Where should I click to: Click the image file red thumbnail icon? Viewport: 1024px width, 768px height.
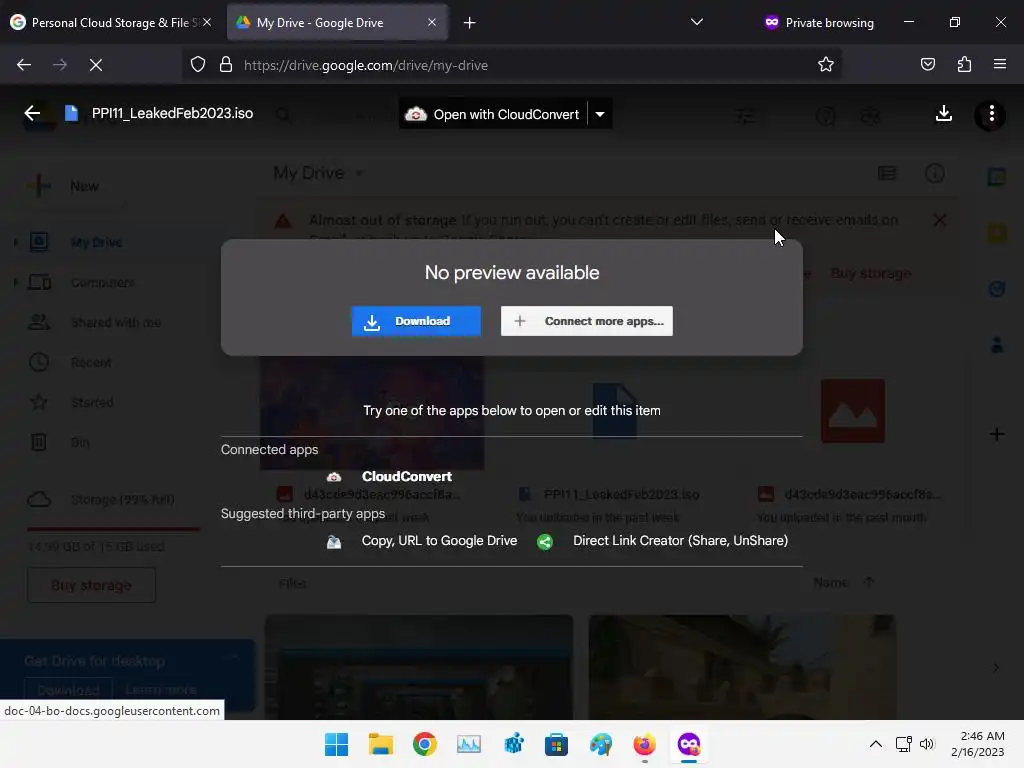pyautogui.click(x=852, y=411)
